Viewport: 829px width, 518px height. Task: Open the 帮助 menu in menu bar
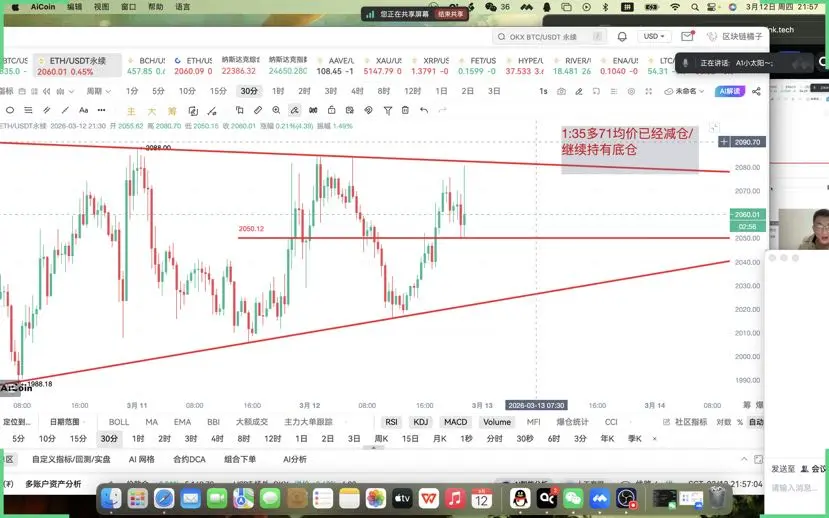(155, 7)
